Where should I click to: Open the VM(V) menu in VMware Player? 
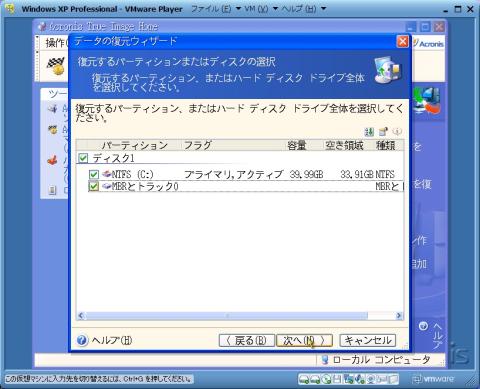(256, 9)
